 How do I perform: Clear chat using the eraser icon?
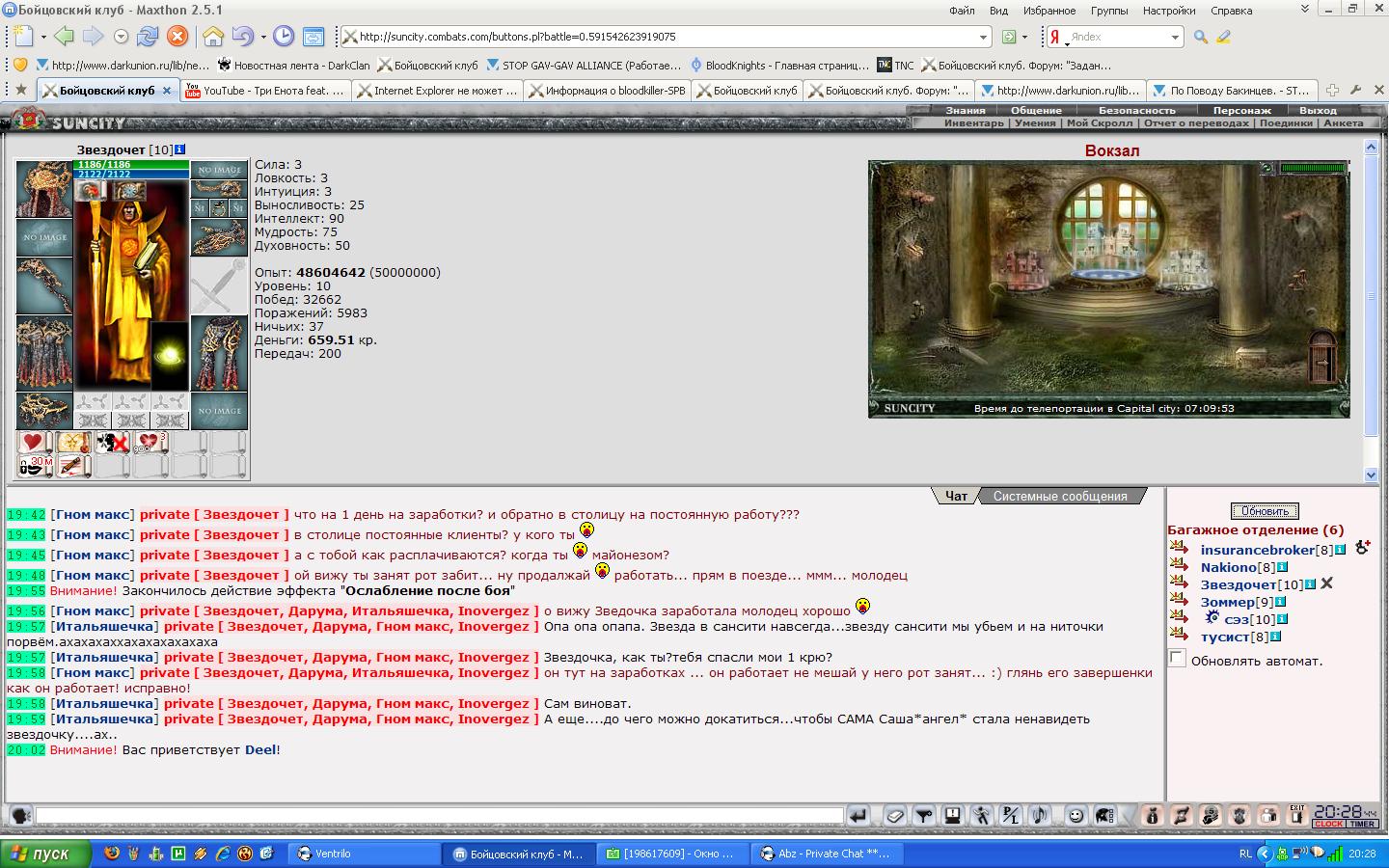click(x=895, y=816)
